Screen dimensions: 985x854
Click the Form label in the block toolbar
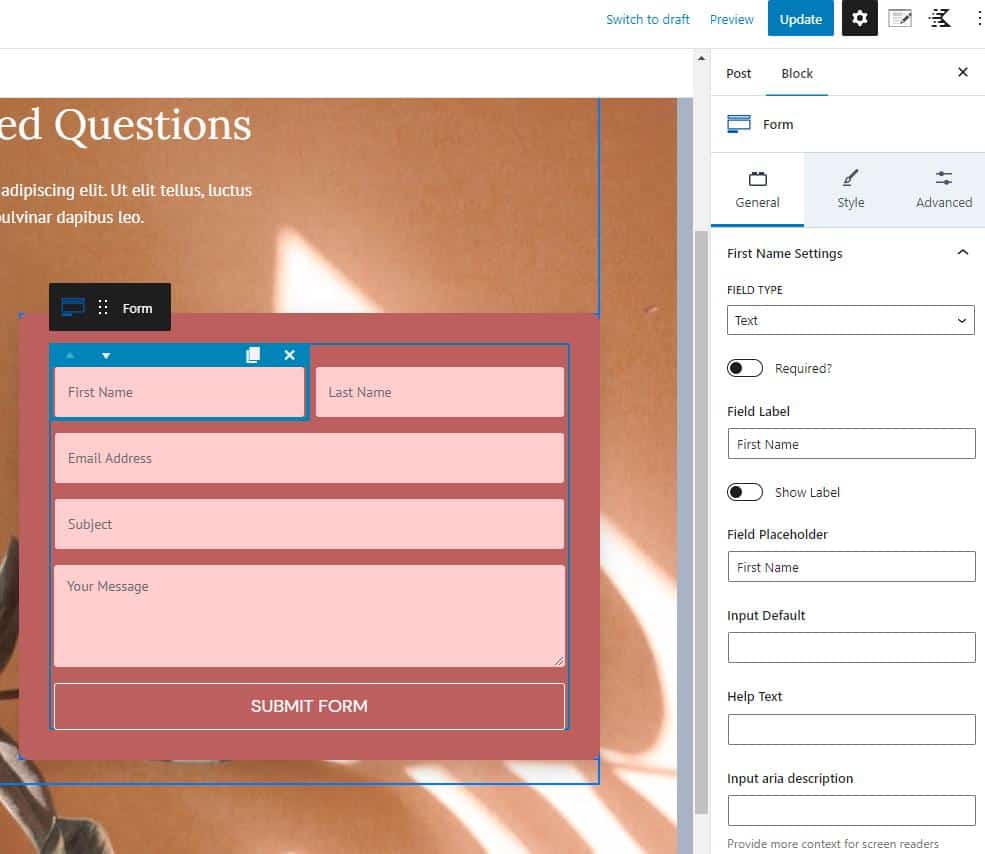click(138, 309)
